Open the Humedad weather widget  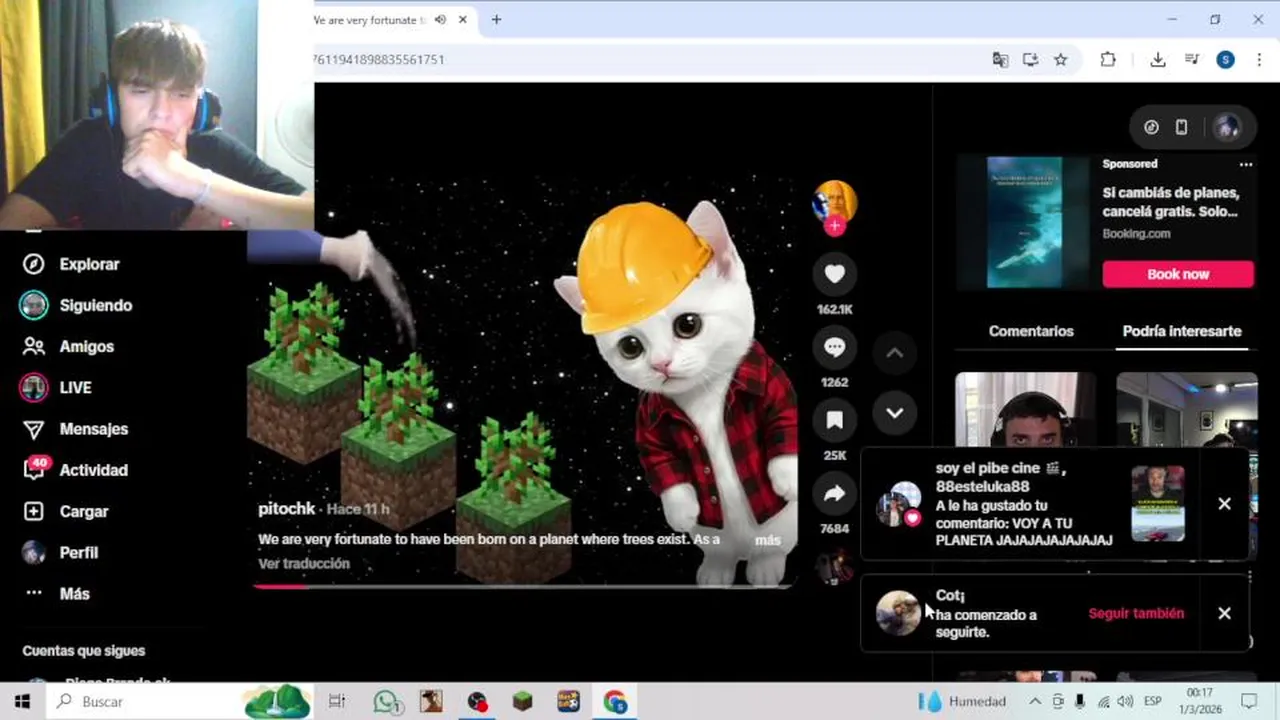point(962,701)
